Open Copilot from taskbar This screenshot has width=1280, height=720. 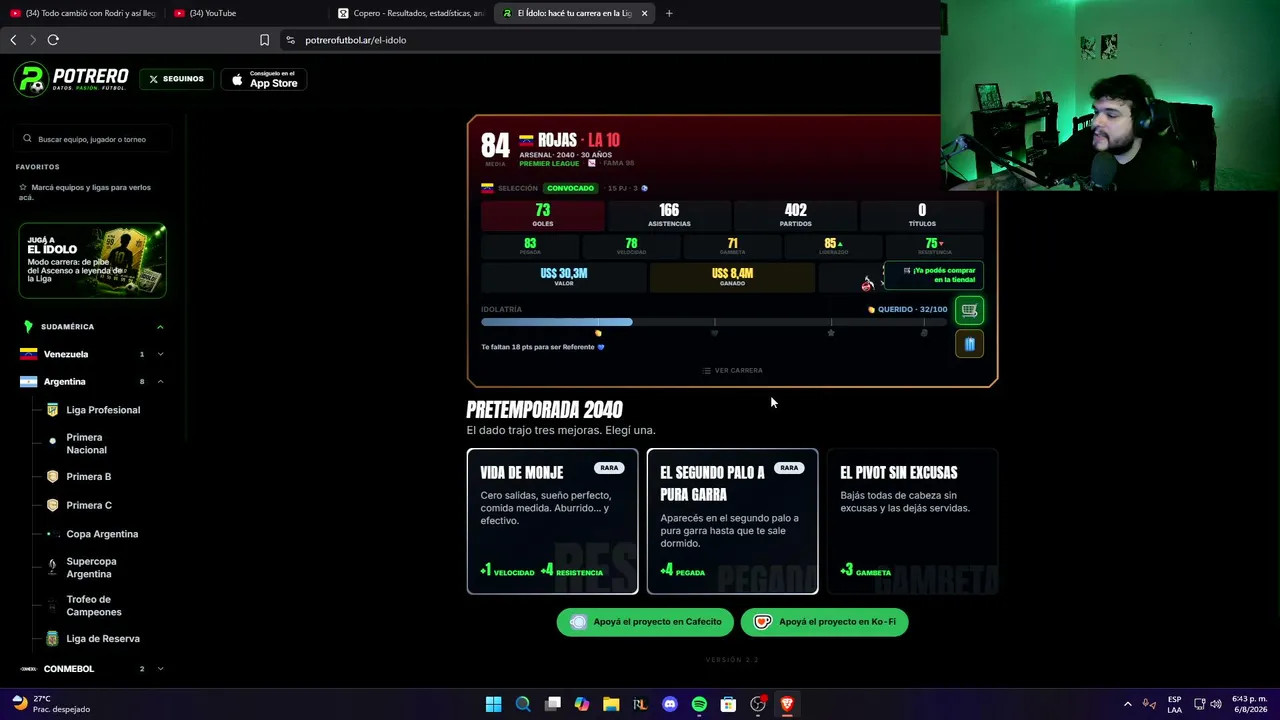[582, 704]
